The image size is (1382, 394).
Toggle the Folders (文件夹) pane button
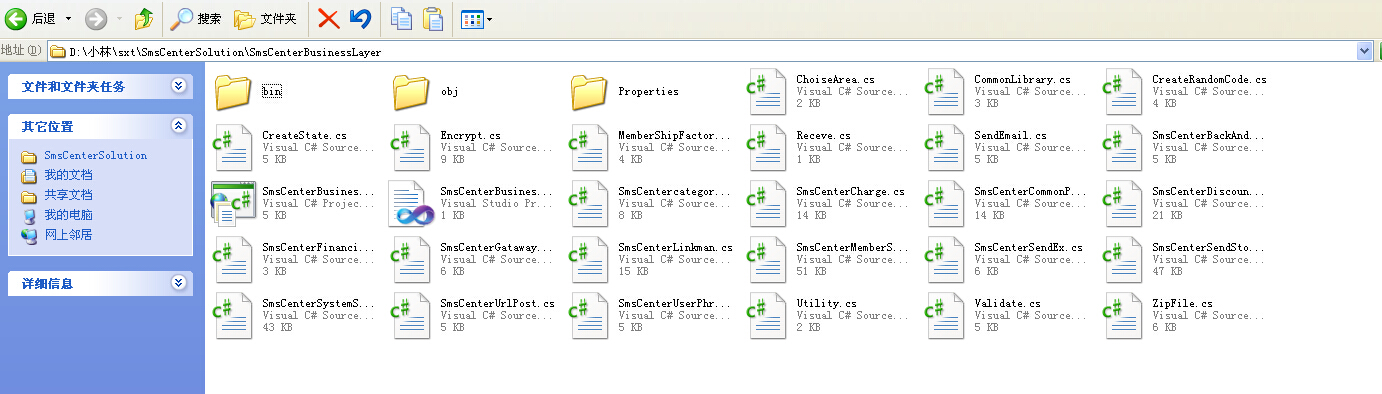[x=266, y=18]
